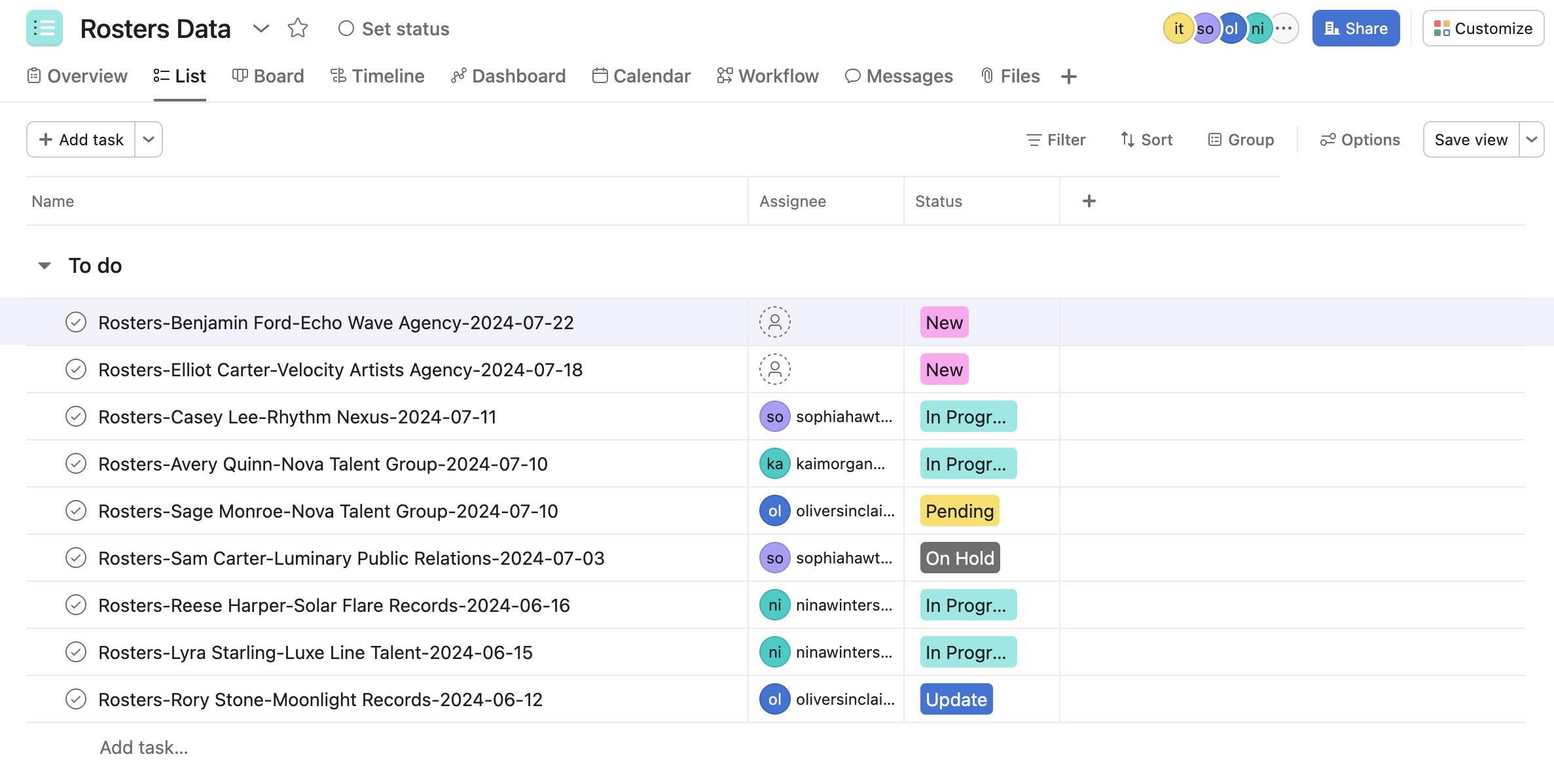Open the Add task dropdown arrow

pyautogui.click(x=149, y=139)
